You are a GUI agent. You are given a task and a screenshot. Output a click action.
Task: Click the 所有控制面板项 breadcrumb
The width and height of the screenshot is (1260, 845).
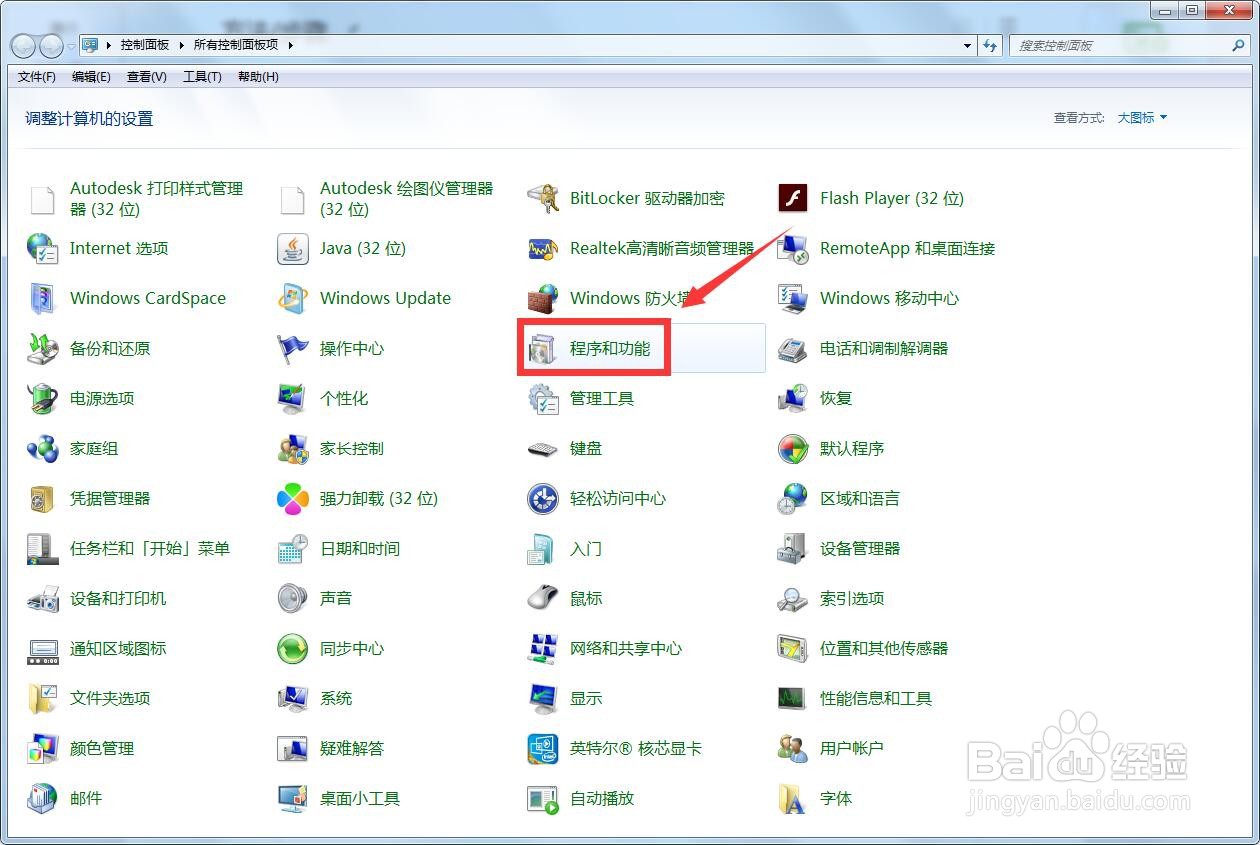tap(237, 45)
